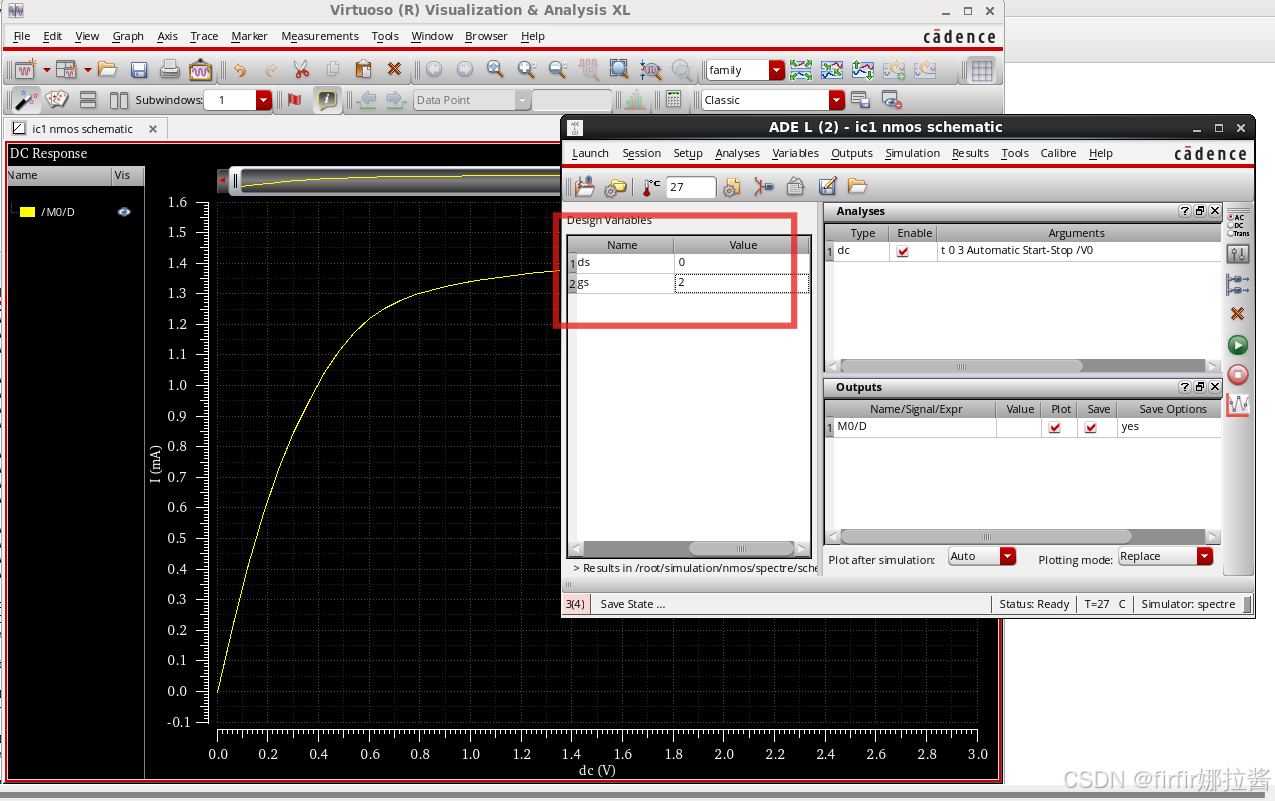Image resolution: width=1275 pixels, height=801 pixels.
Task: Click the playing cards icon in second toolbar
Action: (x=57, y=100)
